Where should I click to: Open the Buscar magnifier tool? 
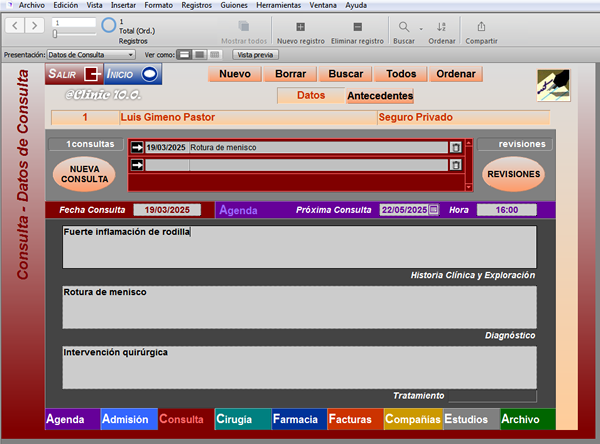point(404,27)
